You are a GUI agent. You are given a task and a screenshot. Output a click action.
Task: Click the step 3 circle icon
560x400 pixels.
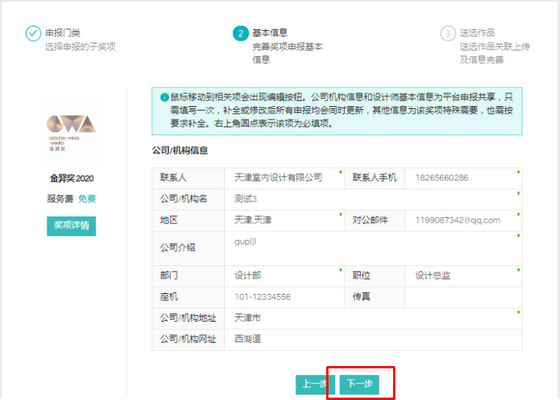click(x=448, y=33)
